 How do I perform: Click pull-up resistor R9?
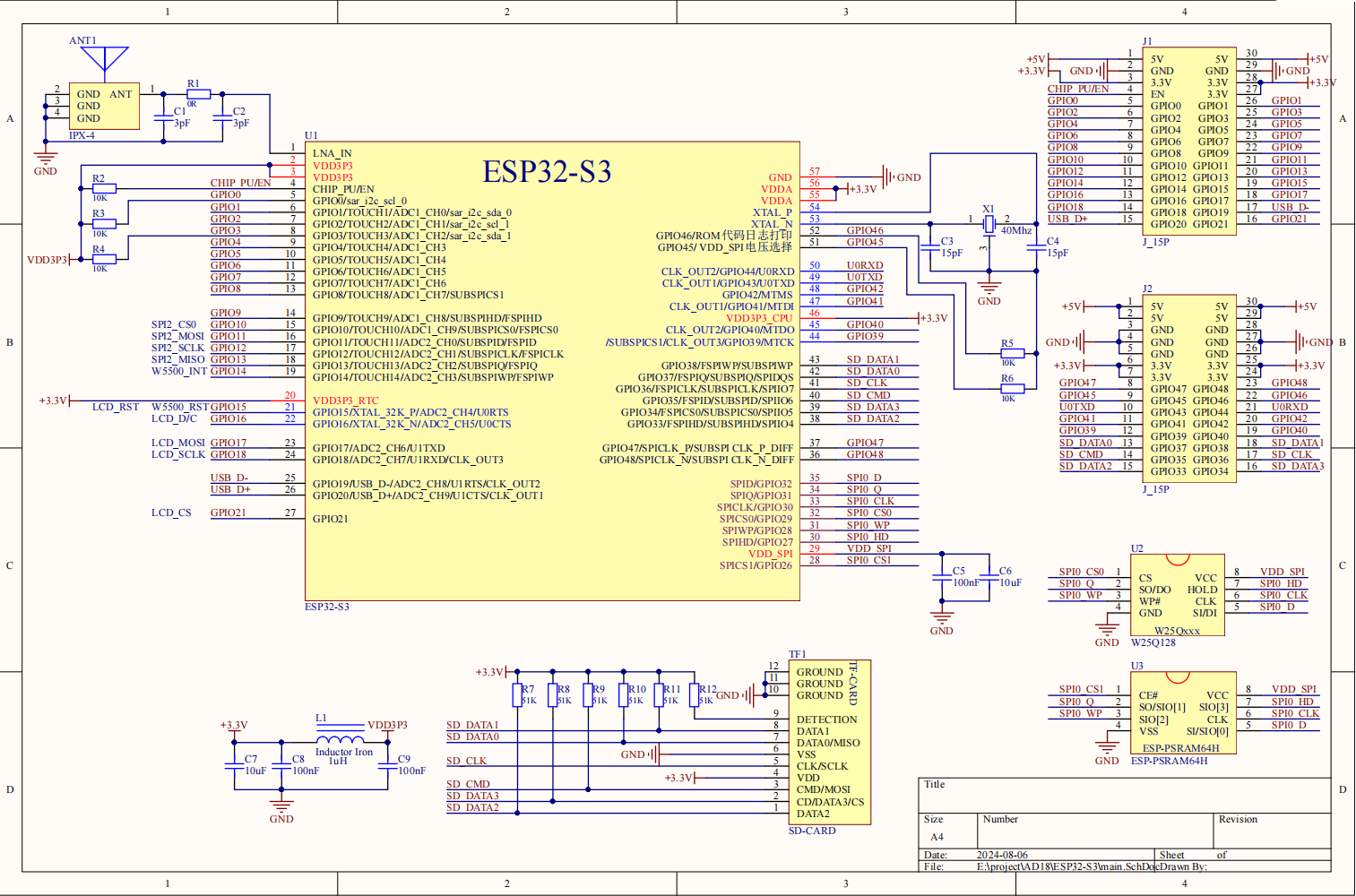click(x=588, y=695)
